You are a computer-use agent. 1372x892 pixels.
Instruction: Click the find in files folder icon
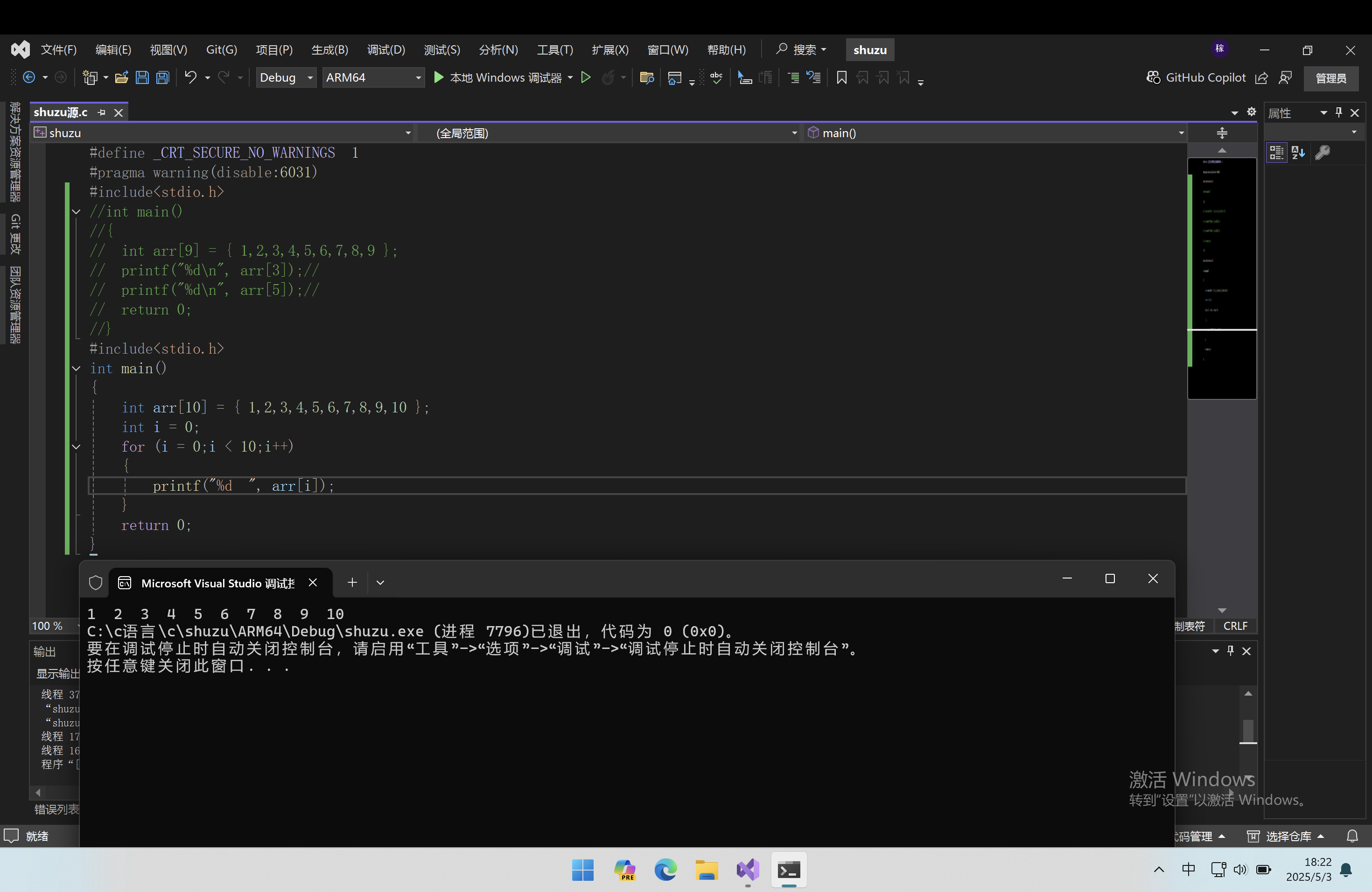[x=647, y=77]
